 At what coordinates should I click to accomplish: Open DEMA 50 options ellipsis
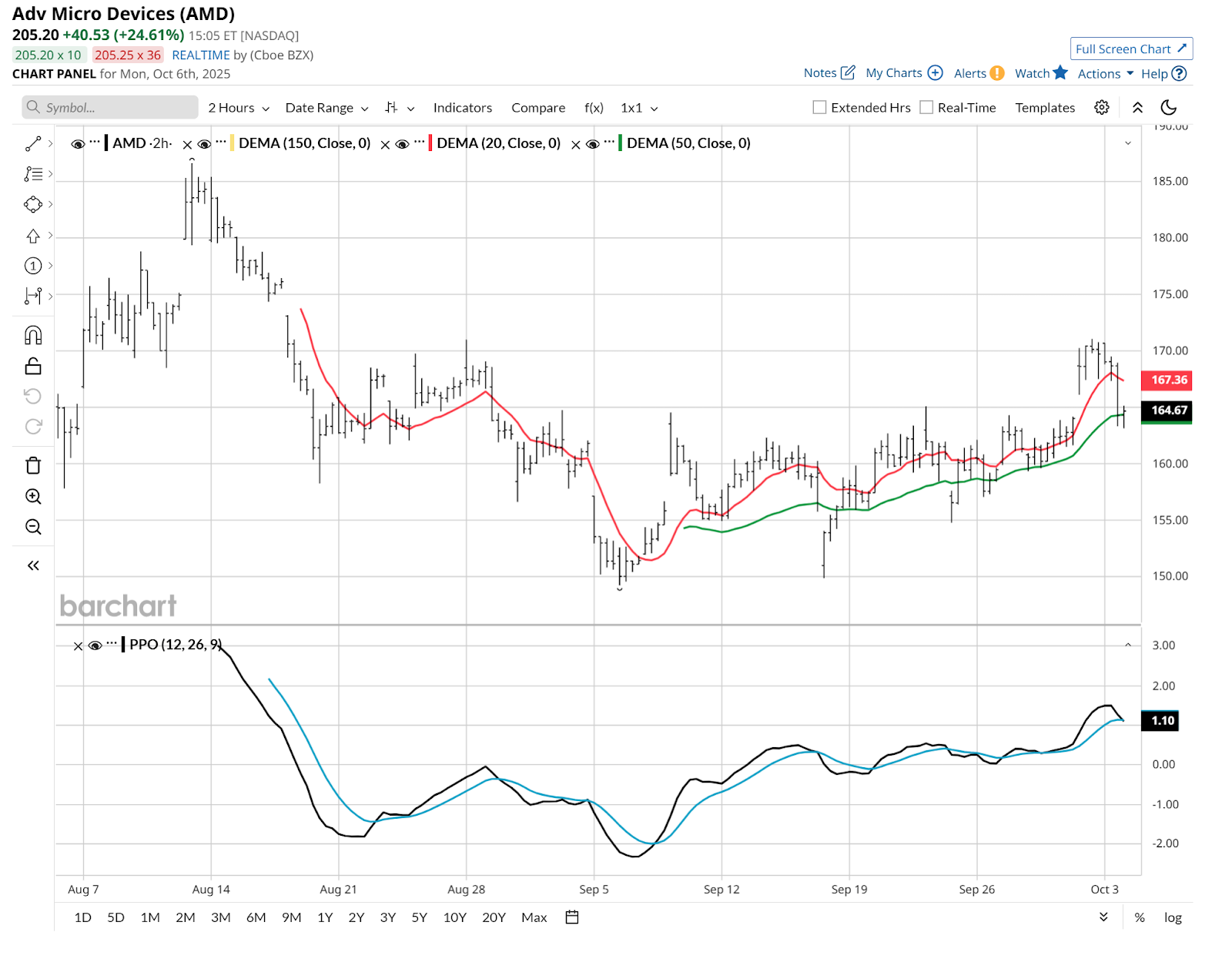click(609, 142)
